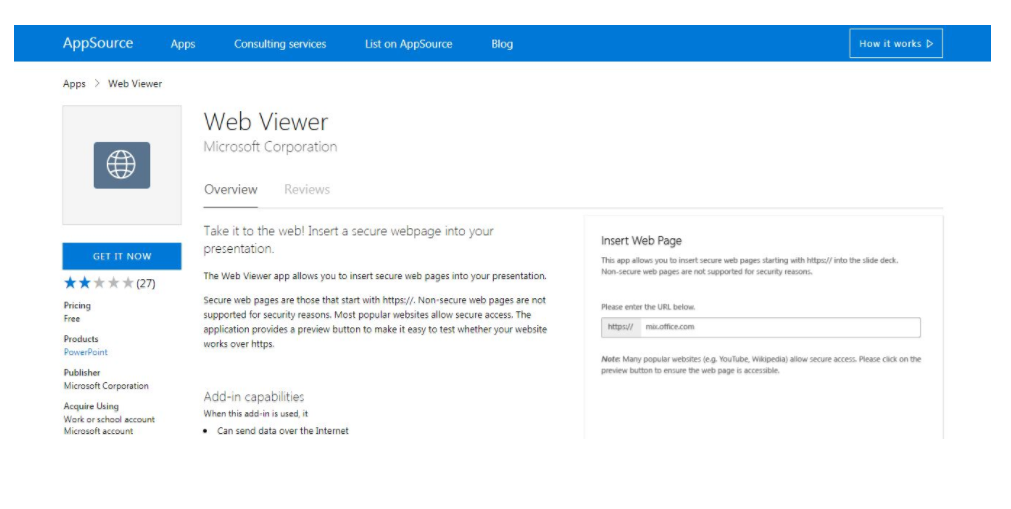
Task: Click the Web Viewer title heading
Action: pos(266,122)
